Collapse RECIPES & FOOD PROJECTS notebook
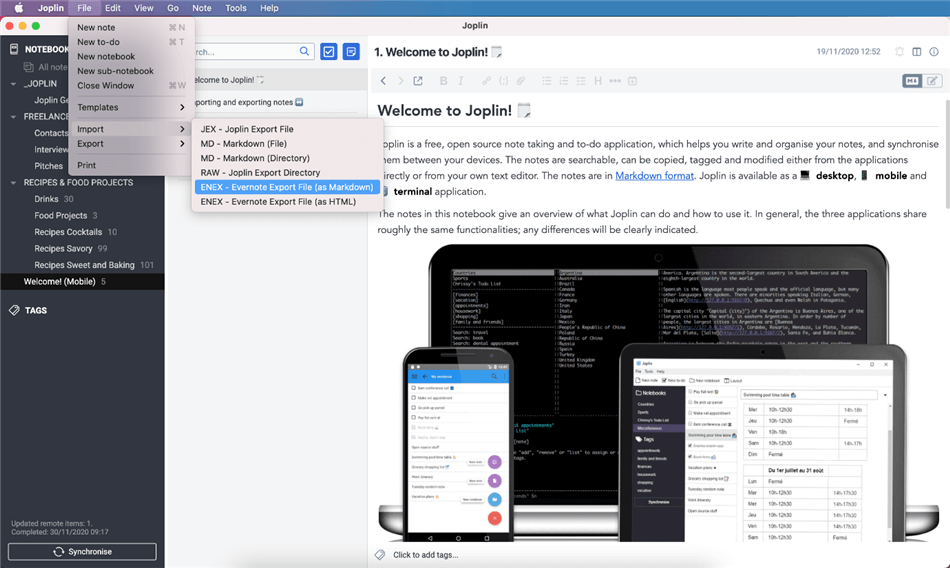The height and width of the screenshot is (568, 950). coord(13,182)
